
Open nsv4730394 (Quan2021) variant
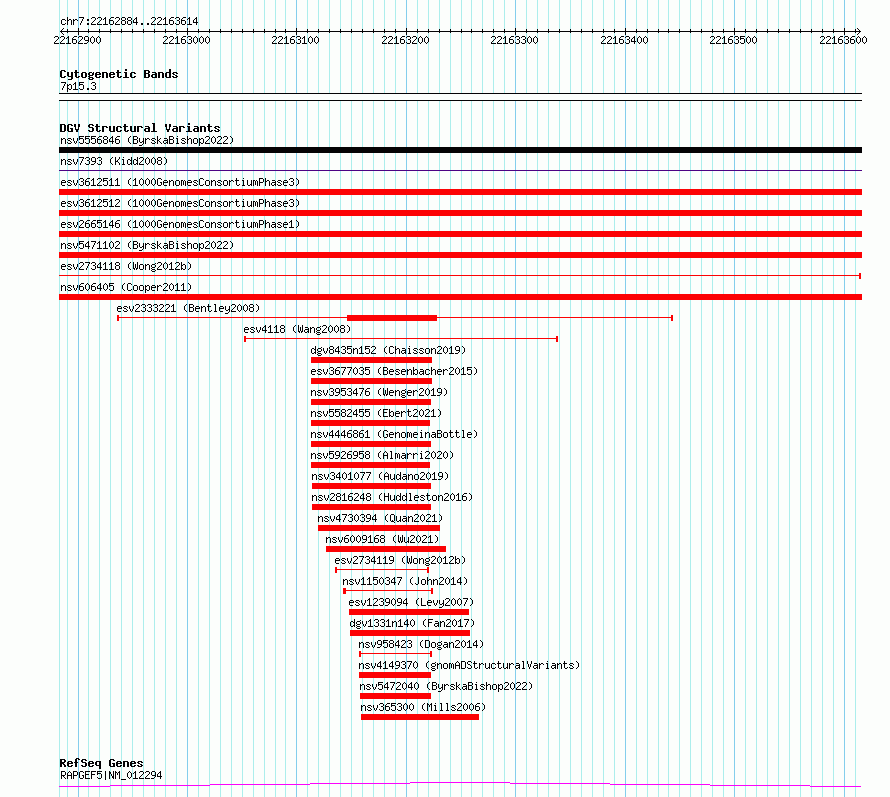[380, 518]
